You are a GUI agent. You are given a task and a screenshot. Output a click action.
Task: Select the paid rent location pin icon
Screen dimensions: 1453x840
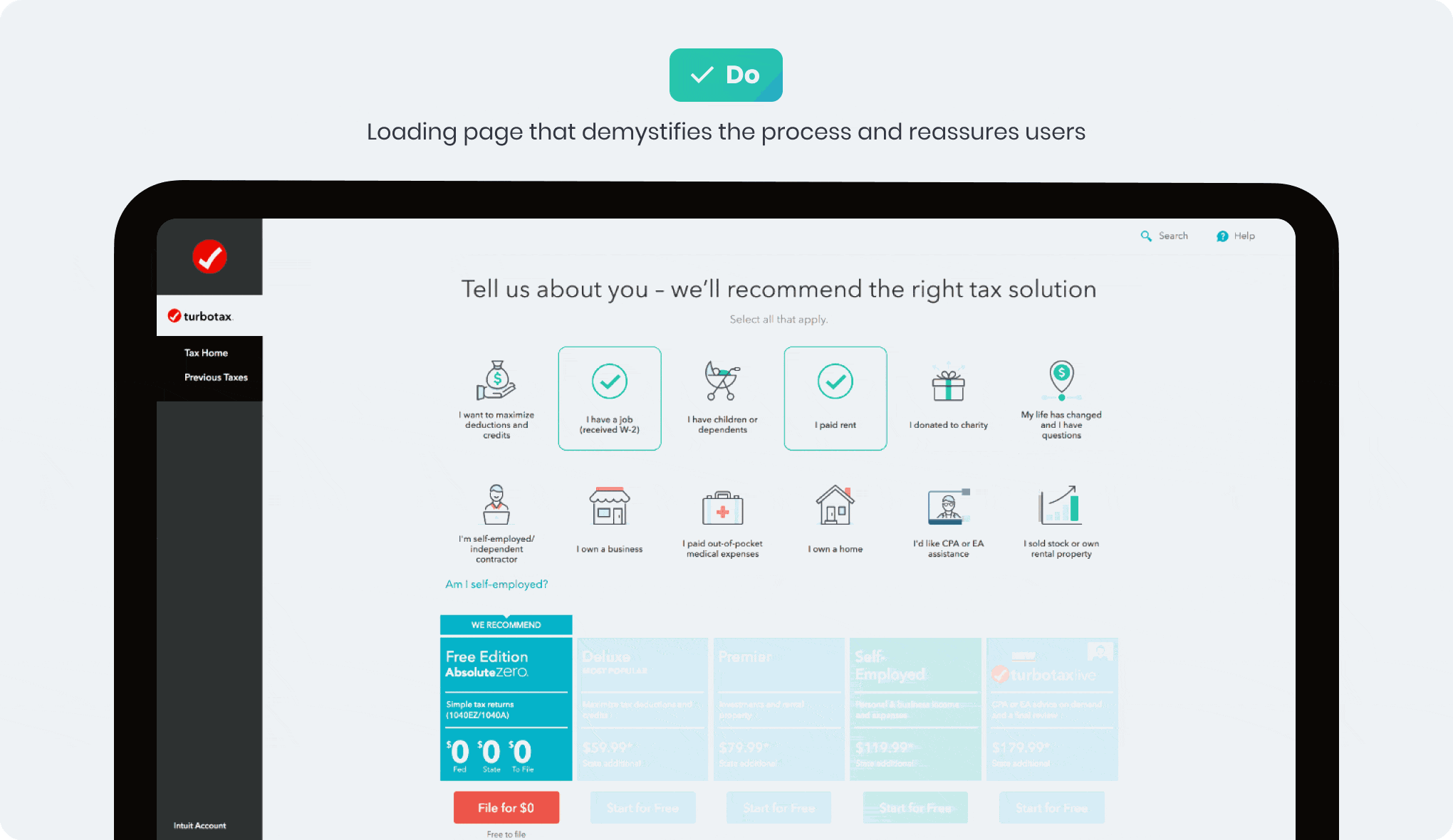[x=836, y=383]
